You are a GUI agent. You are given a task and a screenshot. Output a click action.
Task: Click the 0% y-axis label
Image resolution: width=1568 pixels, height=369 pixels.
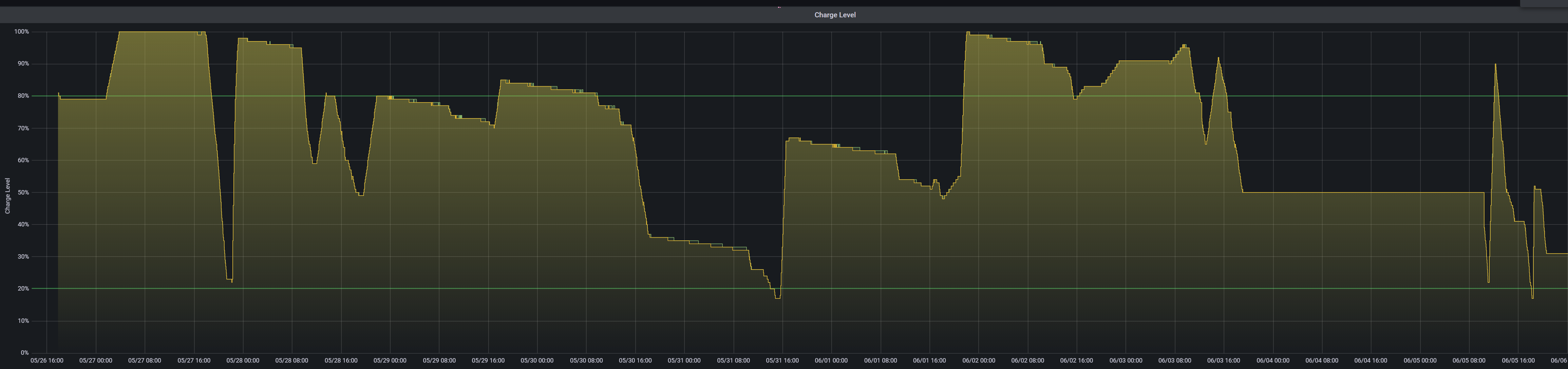pos(24,353)
